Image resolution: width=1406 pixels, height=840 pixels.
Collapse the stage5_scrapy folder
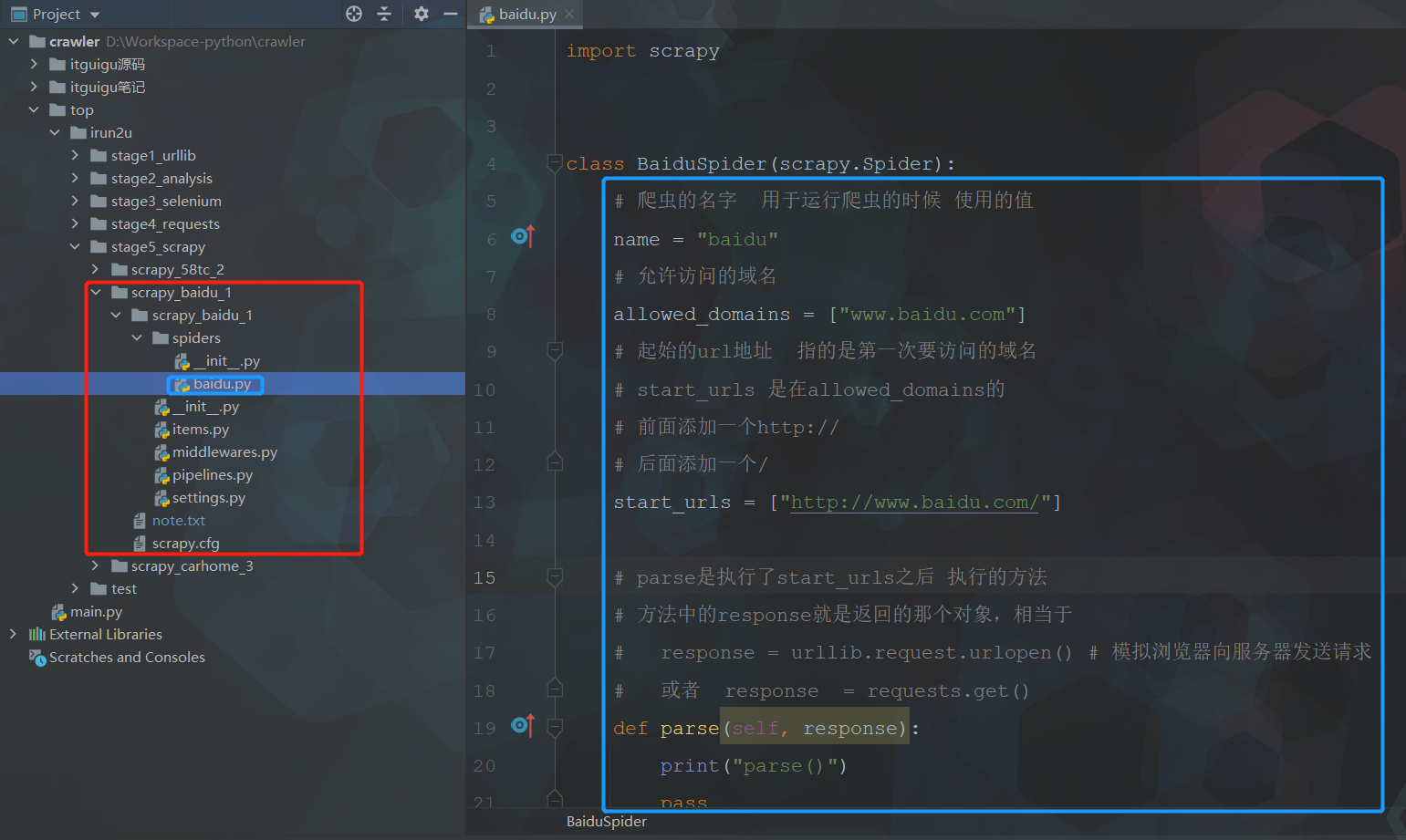(x=75, y=246)
